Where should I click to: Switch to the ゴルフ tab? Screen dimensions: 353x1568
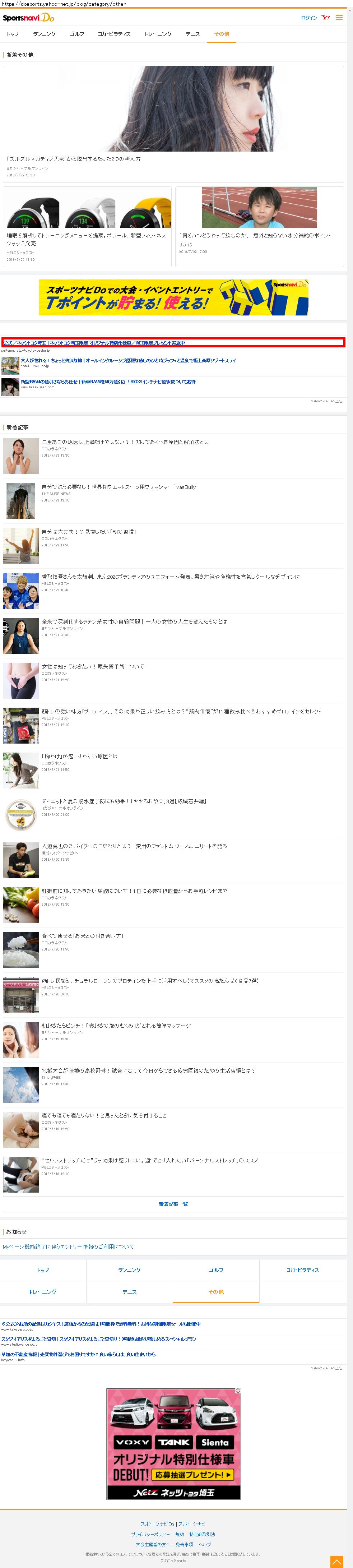[77, 34]
